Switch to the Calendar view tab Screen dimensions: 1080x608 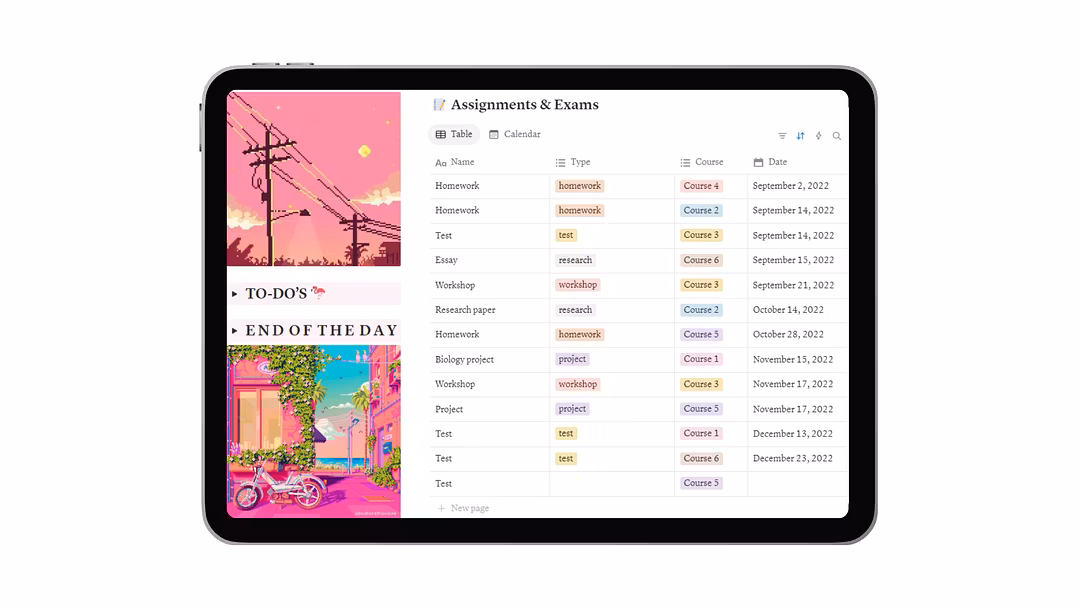[515, 134]
